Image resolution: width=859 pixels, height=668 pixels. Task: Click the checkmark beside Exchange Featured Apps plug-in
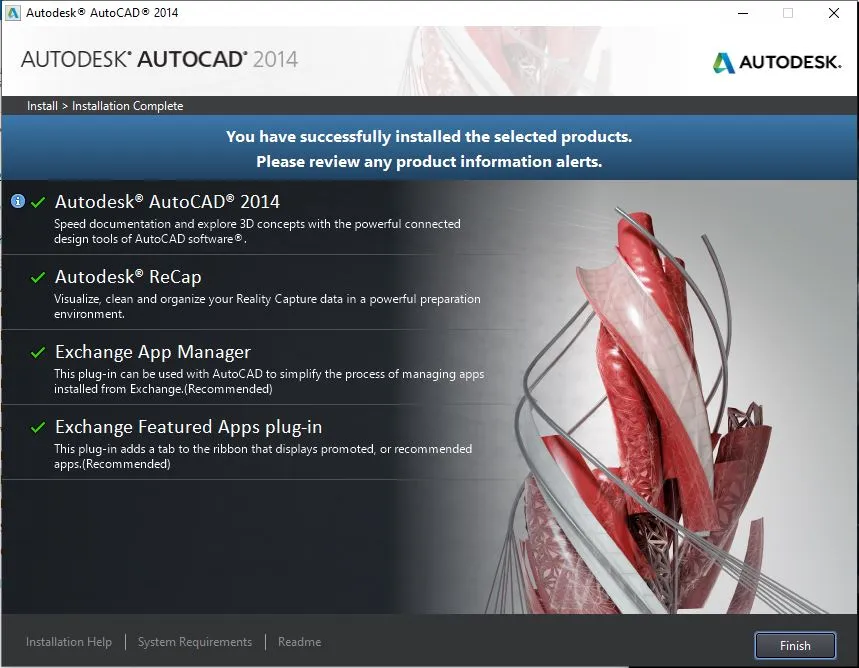pyautogui.click(x=39, y=426)
